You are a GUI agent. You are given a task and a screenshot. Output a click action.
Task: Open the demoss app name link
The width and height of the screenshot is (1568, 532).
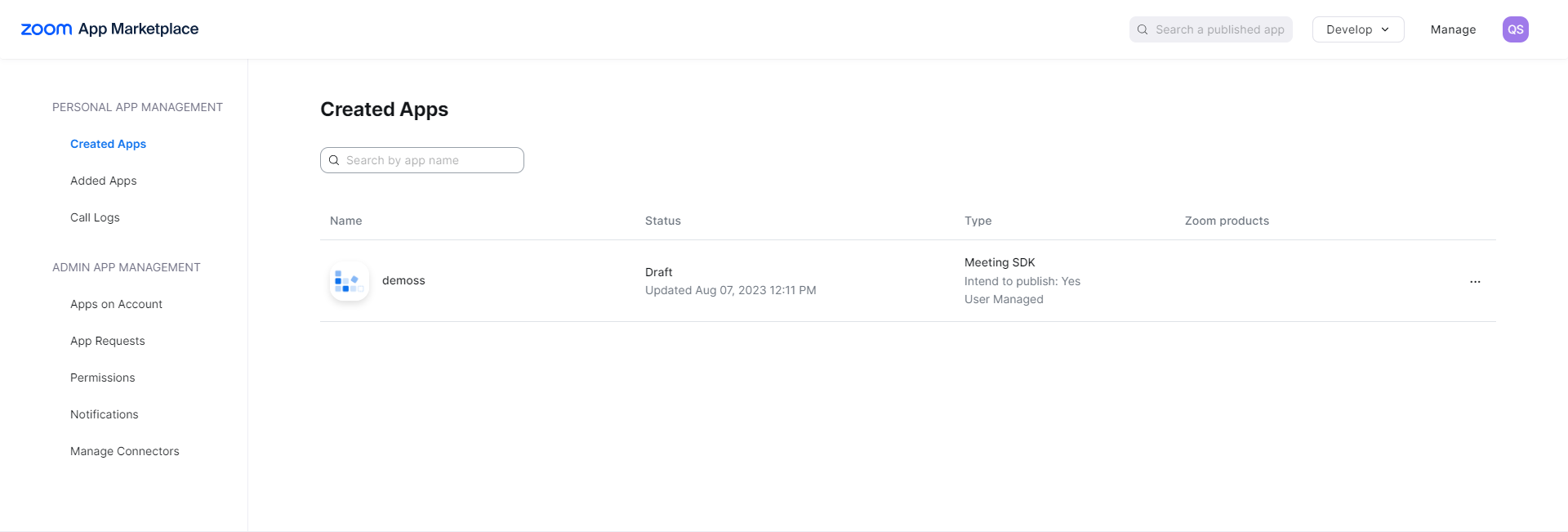[x=403, y=280]
